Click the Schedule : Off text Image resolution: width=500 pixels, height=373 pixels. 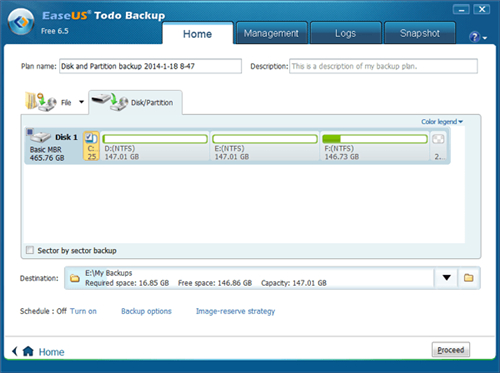[x=43, y=311]
